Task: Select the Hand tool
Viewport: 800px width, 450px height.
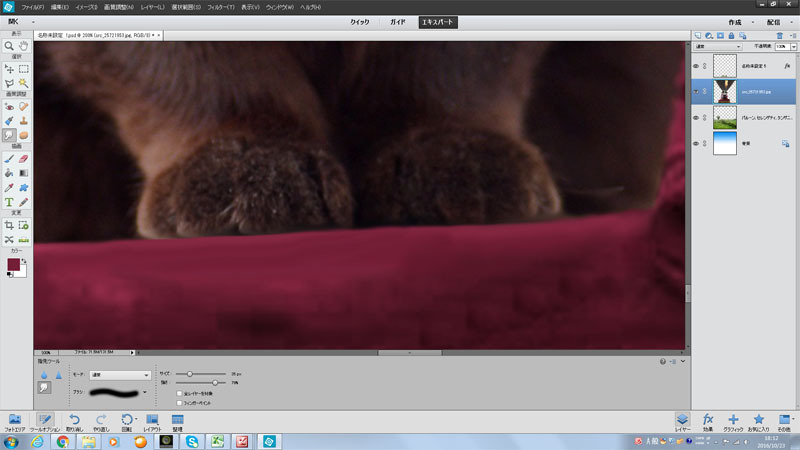Action: 23,46
